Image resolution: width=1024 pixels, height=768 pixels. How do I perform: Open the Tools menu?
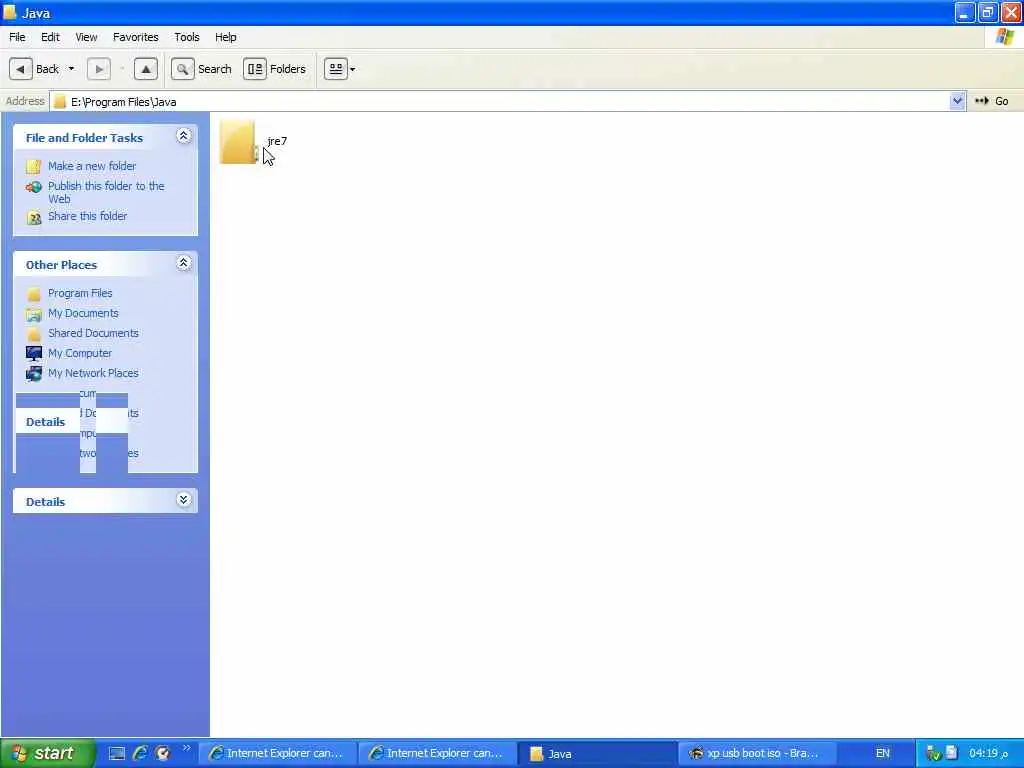click(x=187, y=37)
